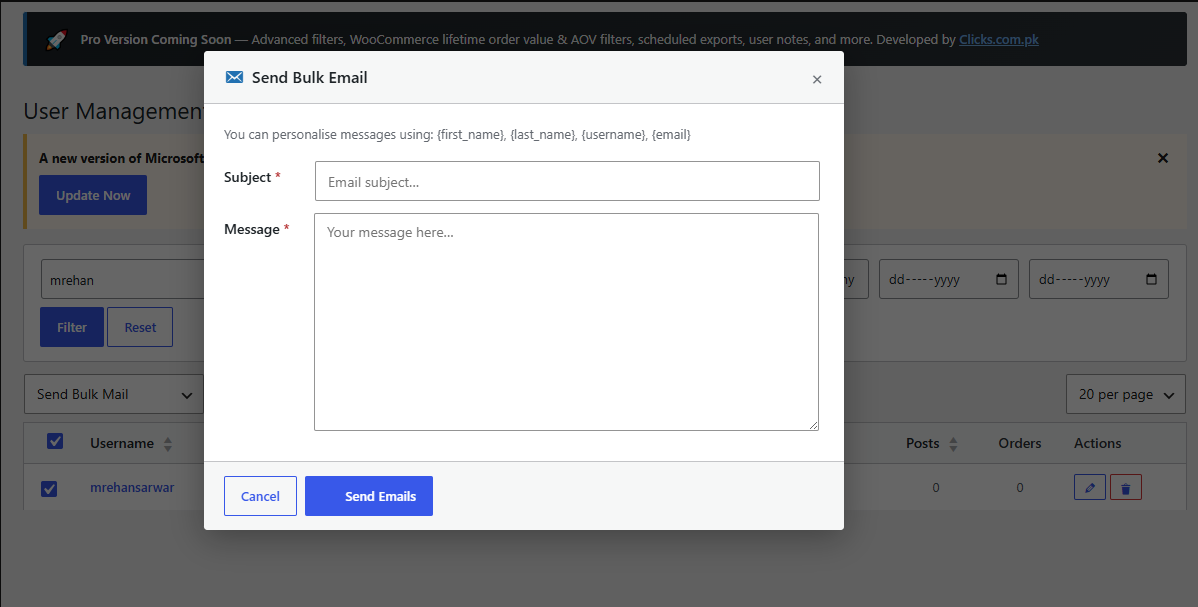This screenshot has height=607, width=1198.
Task: Close the Send Bulk Email dialog
Action: click(817, 80)
